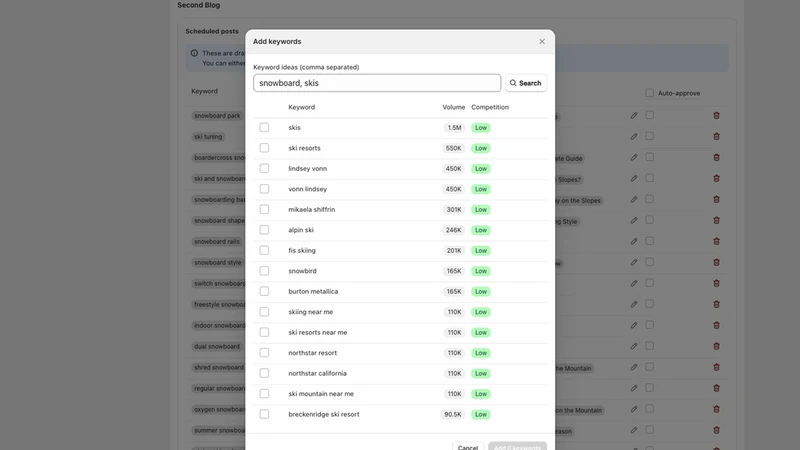Image resolution: width=800 pixels, height=450 pixels.
Task: Click the ski tuning keyword tag
Action: [x=208, y=137]
